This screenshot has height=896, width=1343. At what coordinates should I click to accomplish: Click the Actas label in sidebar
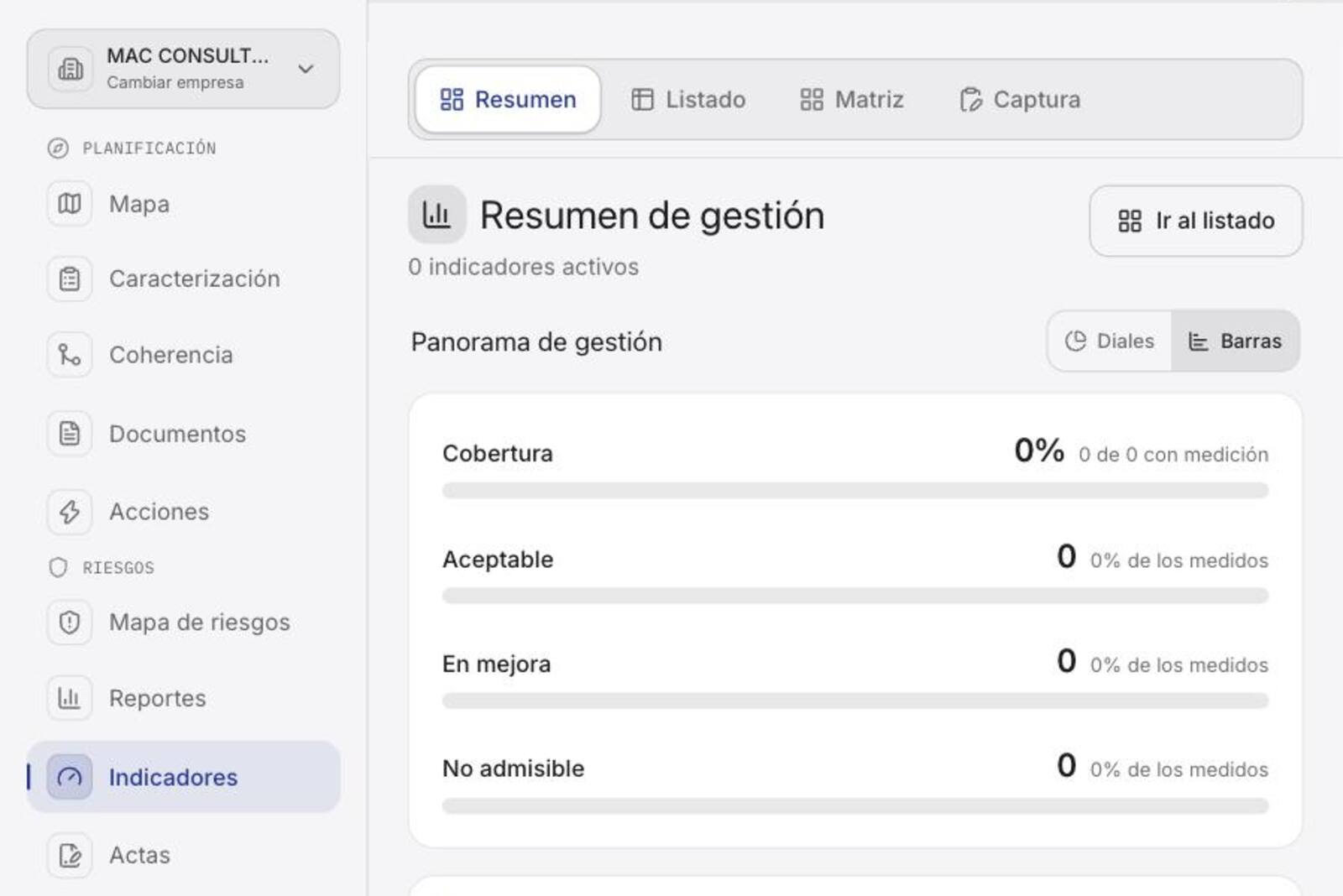click(x=140, y=856)
